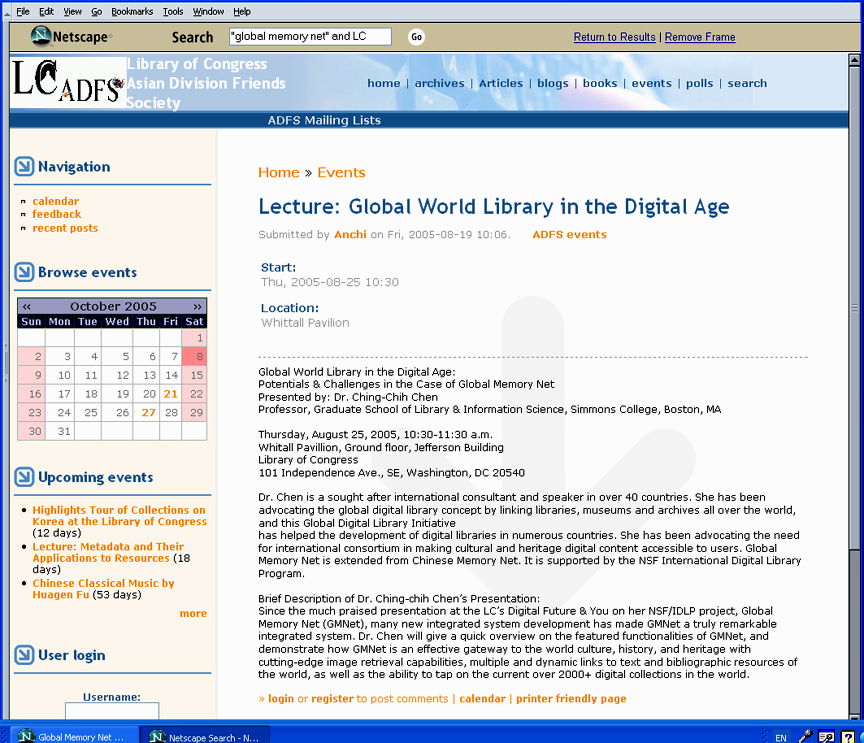Viewport: 864px width, 743px height.
Task: Open the File menu
Action: (x=23, y=11)
